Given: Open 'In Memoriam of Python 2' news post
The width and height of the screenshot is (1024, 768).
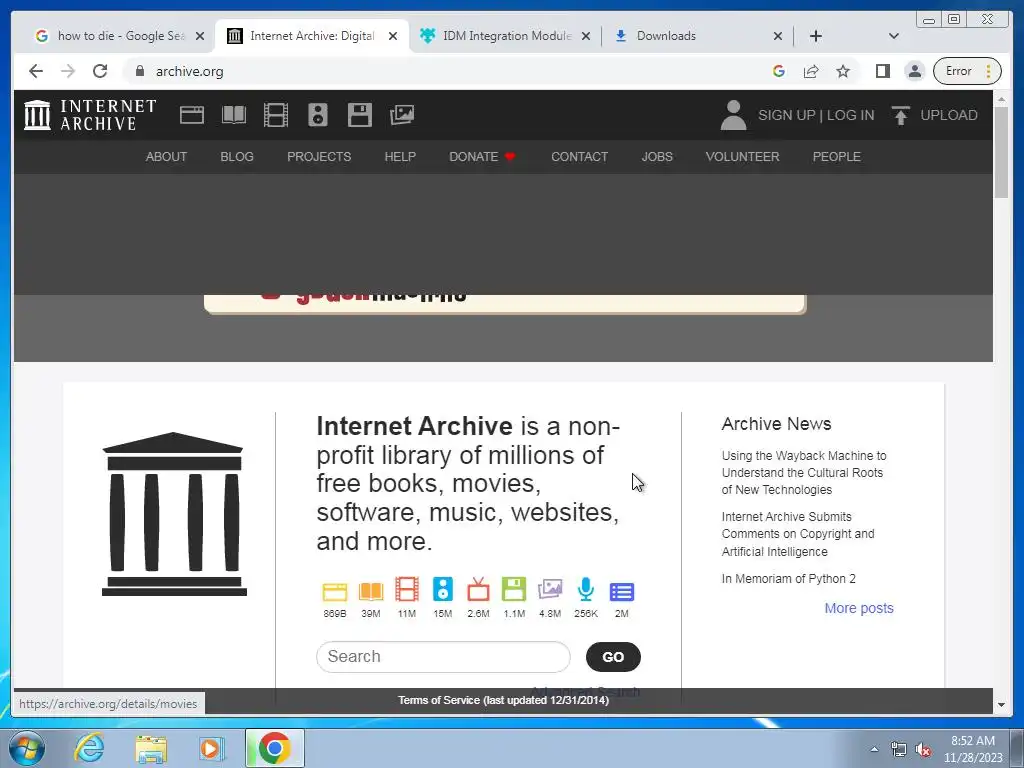Looking at the screenshot, I should [788, 579].
